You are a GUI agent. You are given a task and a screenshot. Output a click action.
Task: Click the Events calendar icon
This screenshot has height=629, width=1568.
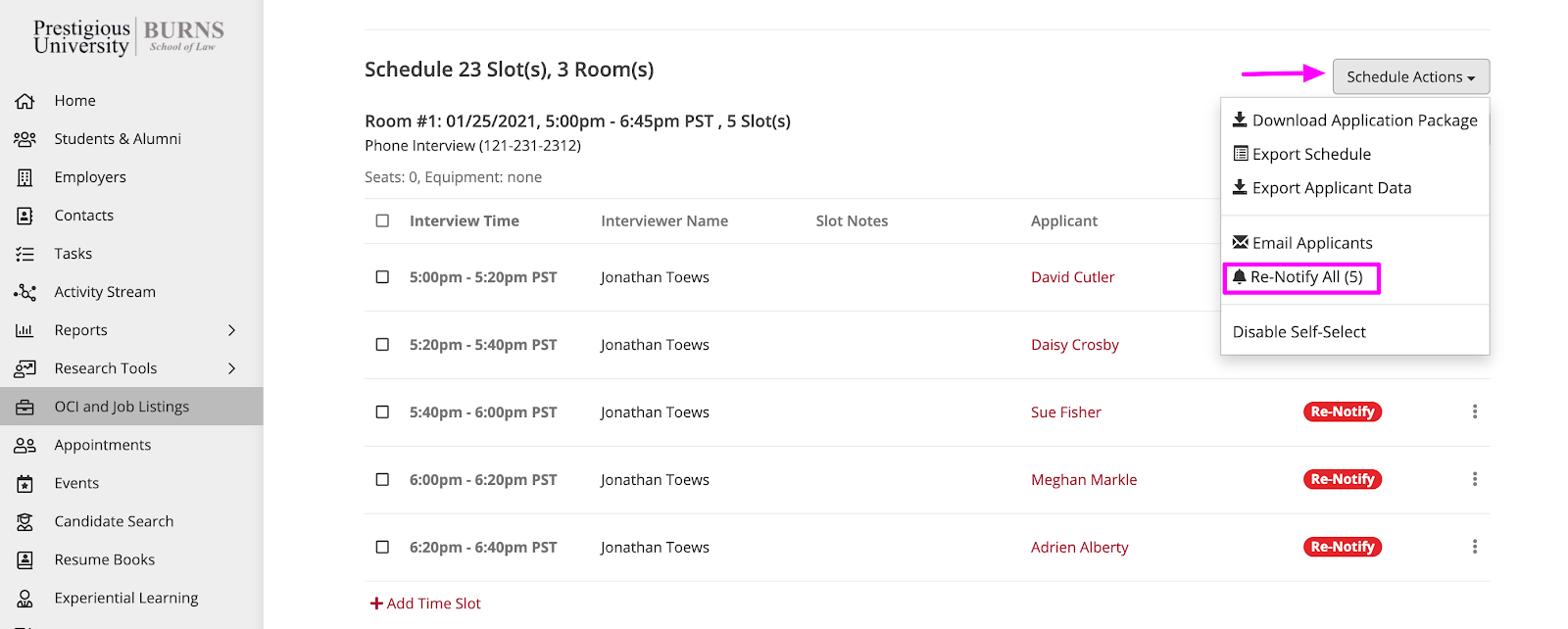click(x=24, y=483)
